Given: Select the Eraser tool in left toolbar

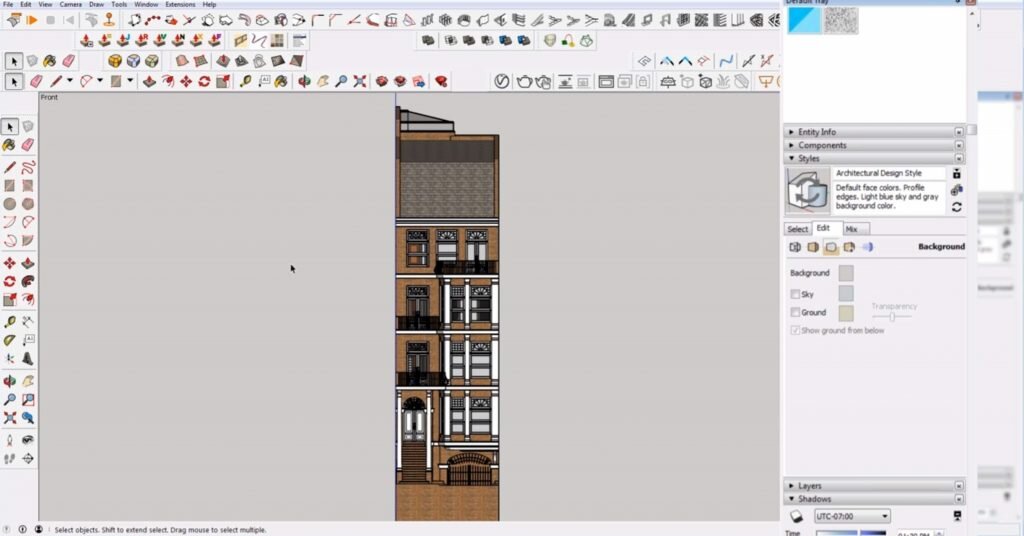Looking at the screenshot, I should tap(27, 145).
